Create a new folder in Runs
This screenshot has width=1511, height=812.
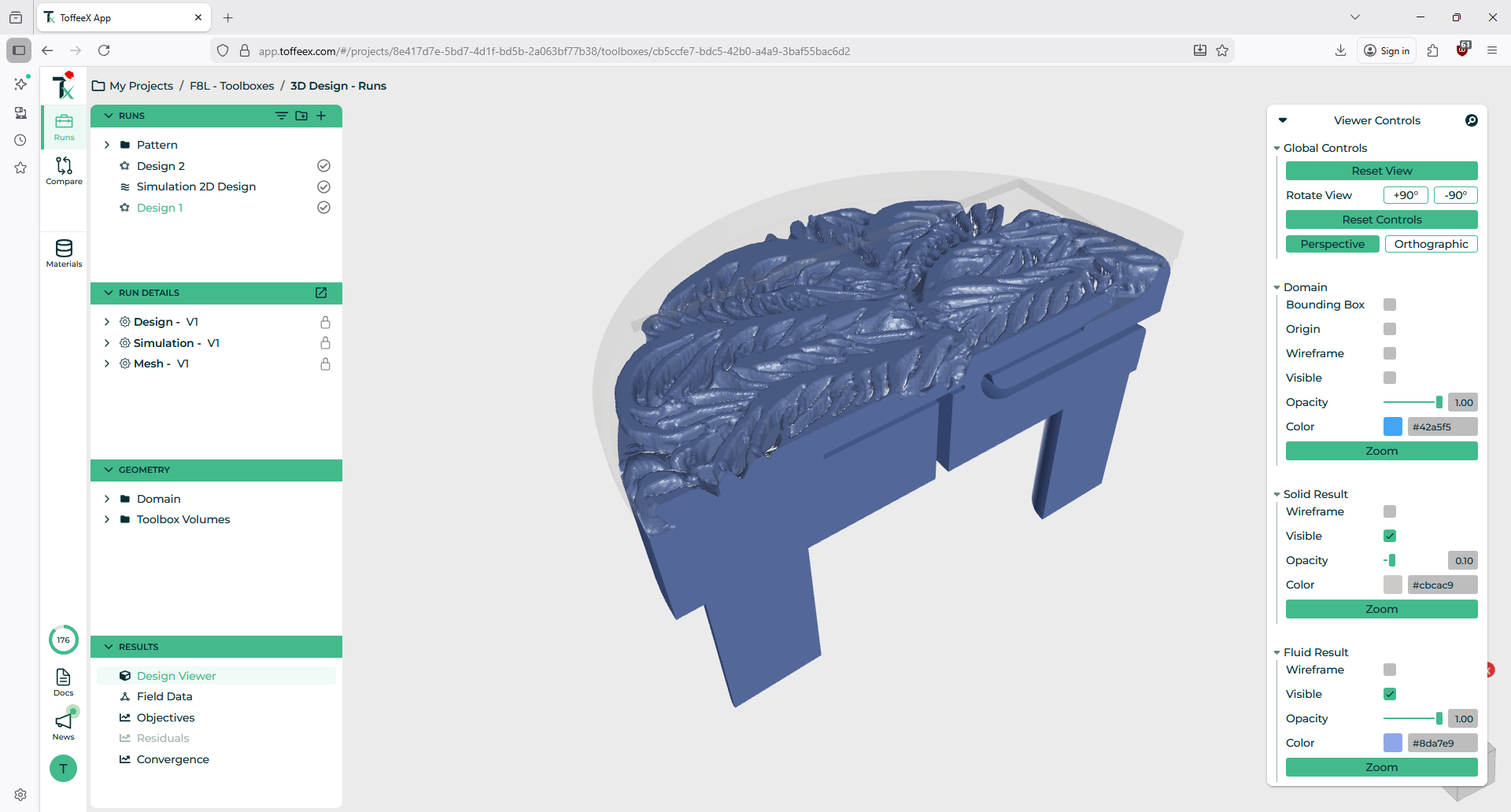point(301,116)
